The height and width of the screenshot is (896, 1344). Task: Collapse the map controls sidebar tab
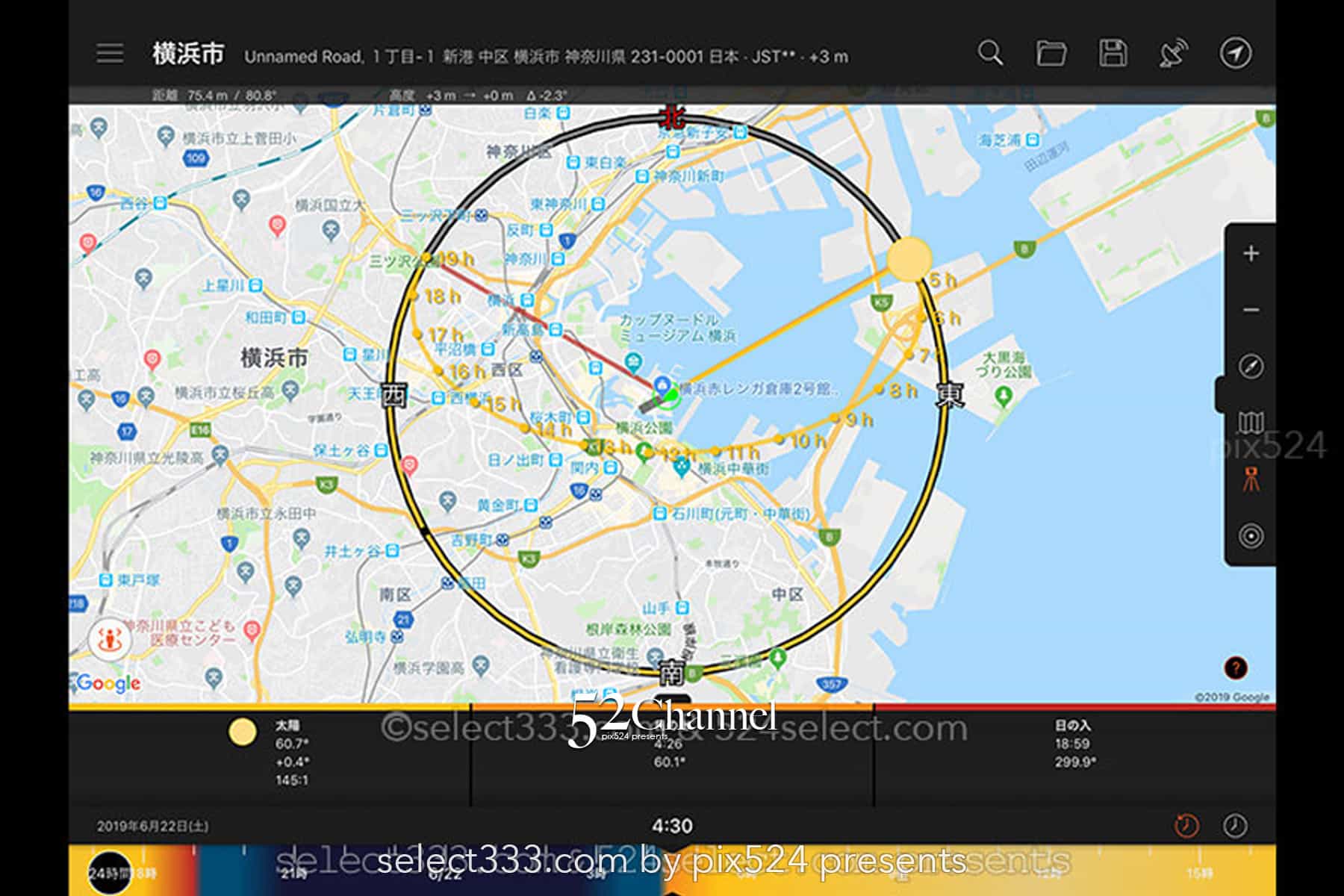[1222, 396]
